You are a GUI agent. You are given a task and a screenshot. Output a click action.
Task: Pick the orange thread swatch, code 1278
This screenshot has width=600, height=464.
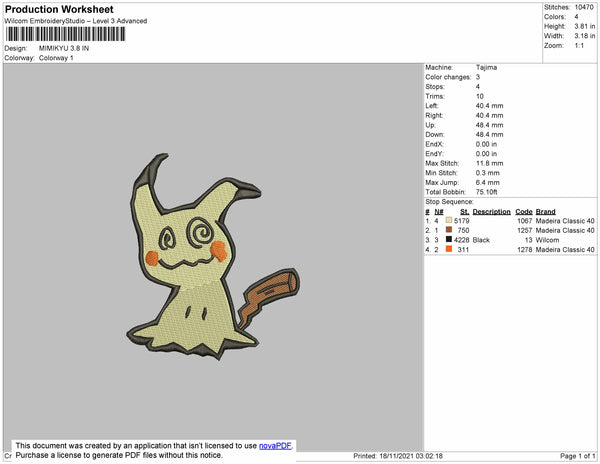[x=449, y=250]
